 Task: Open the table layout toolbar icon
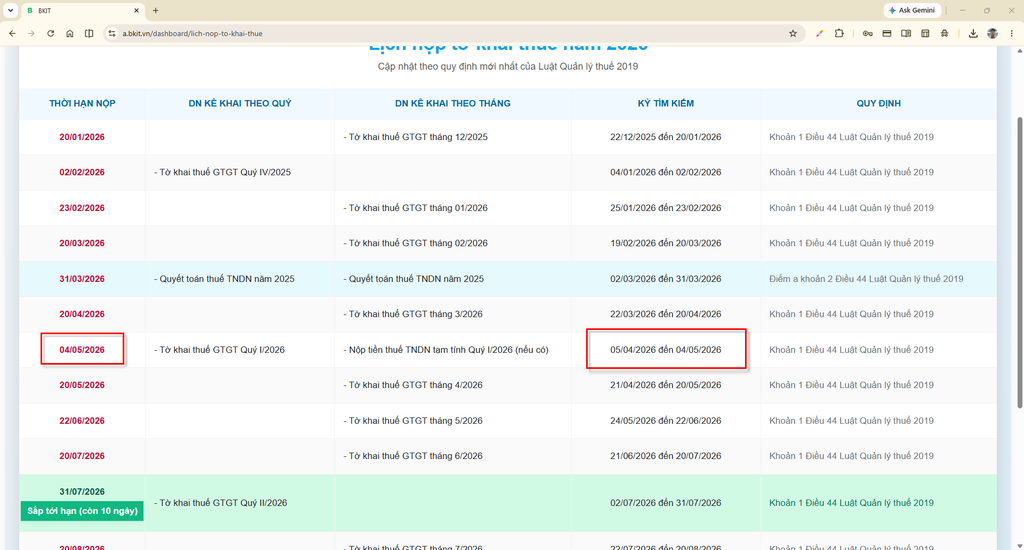925,33
